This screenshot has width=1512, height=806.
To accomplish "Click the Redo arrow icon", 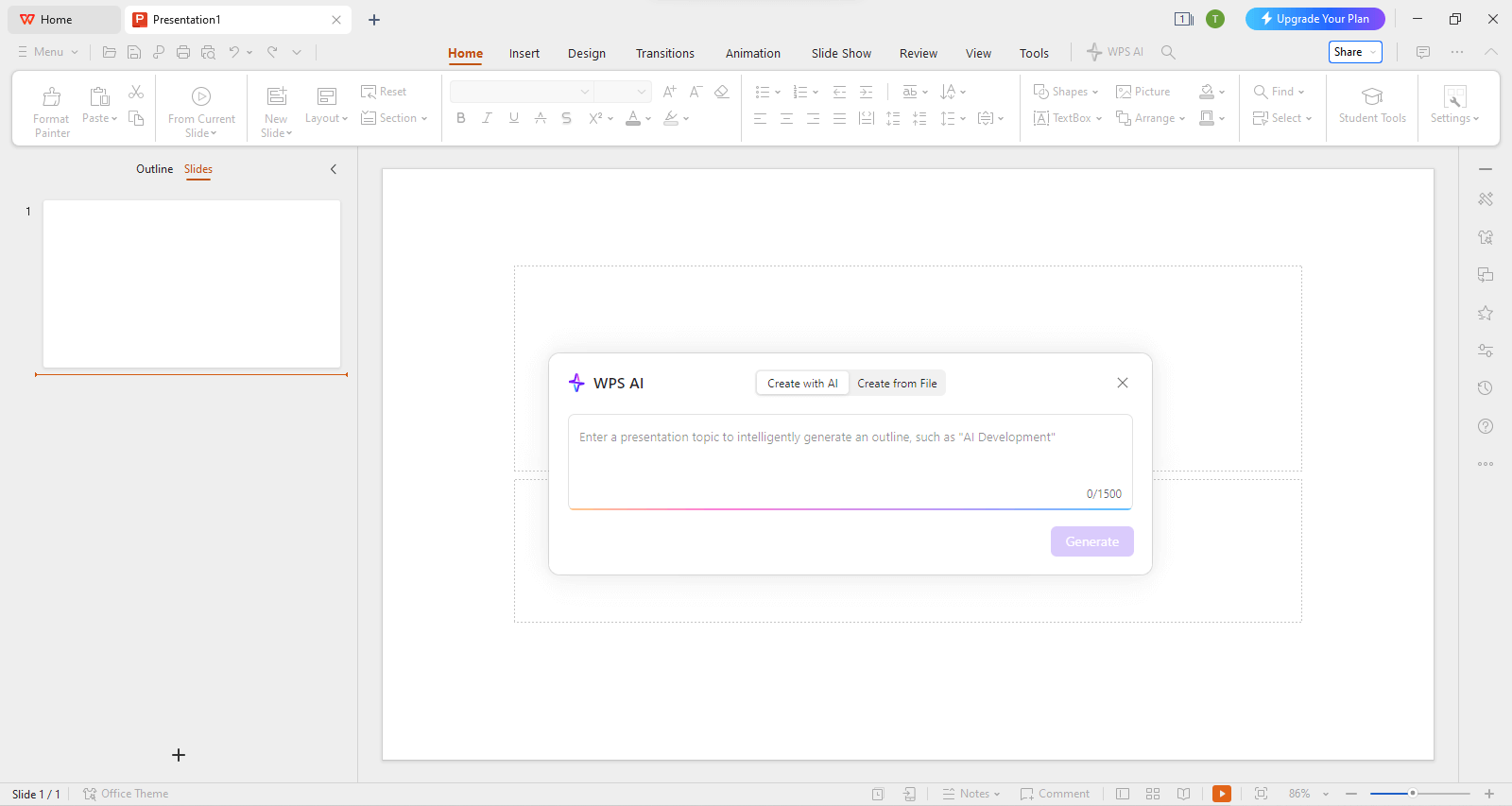I will 272,52.
